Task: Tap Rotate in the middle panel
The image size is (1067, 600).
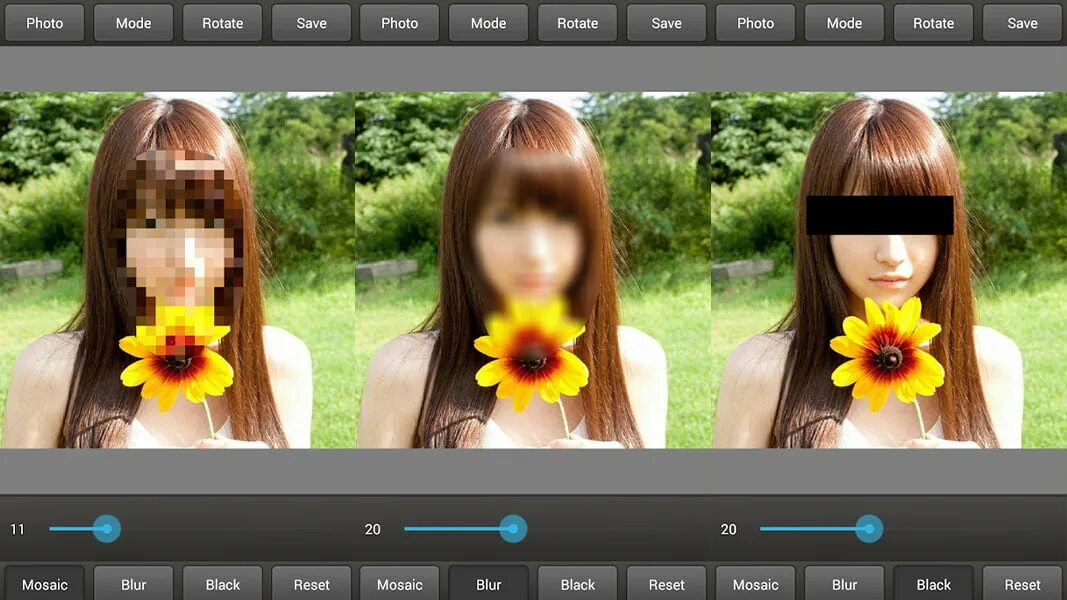Action: [x=578, y=23]
